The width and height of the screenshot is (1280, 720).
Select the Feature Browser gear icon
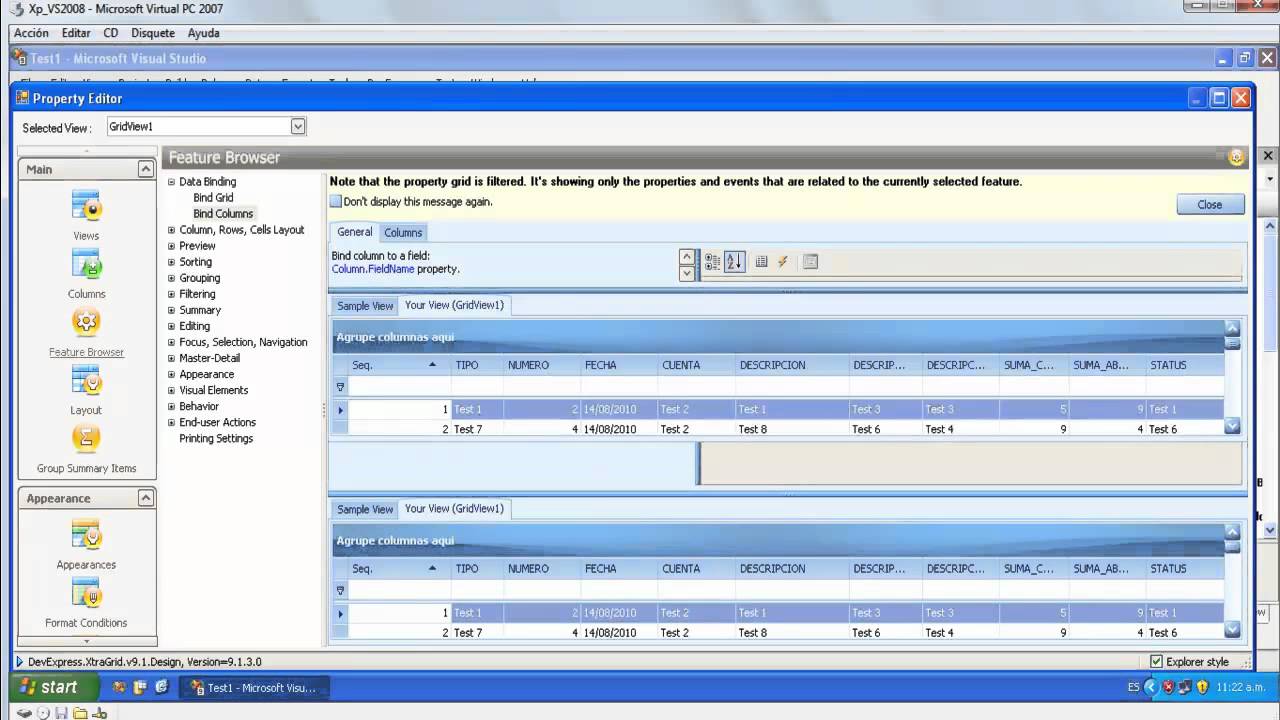(86, 322)
